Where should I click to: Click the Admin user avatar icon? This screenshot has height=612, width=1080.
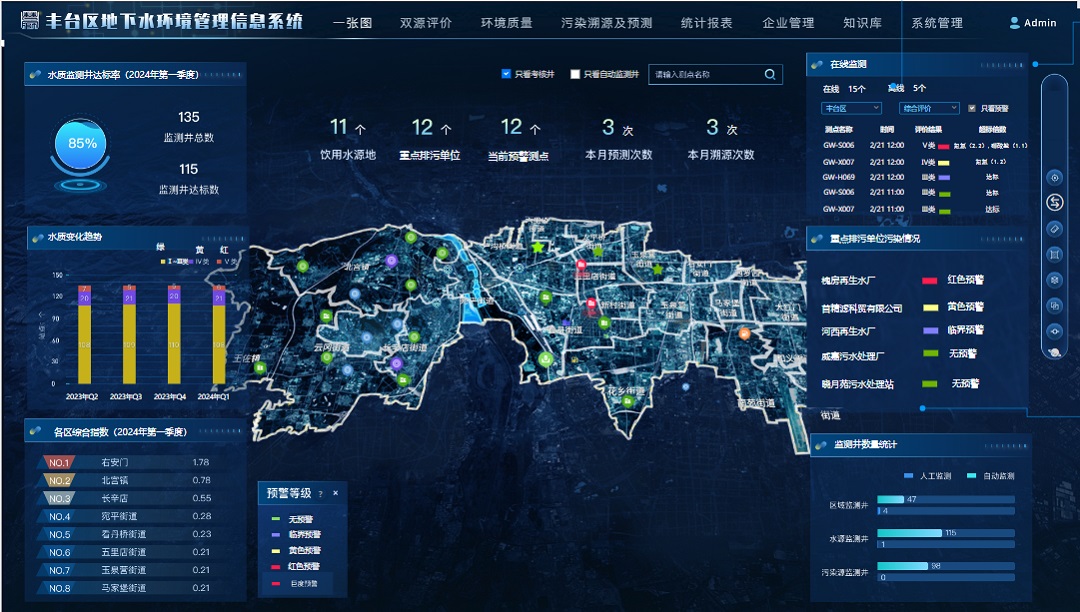[1014, 23]
